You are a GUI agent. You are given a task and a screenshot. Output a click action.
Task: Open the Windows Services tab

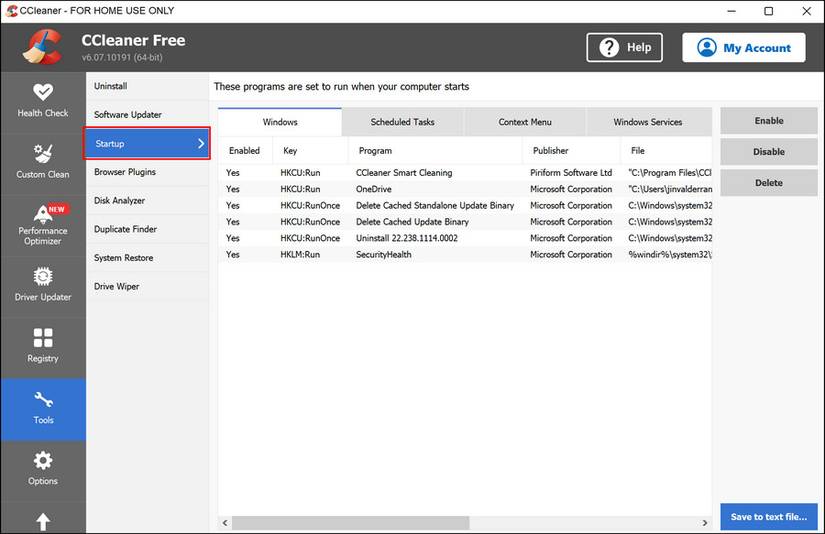click(647, 122)
